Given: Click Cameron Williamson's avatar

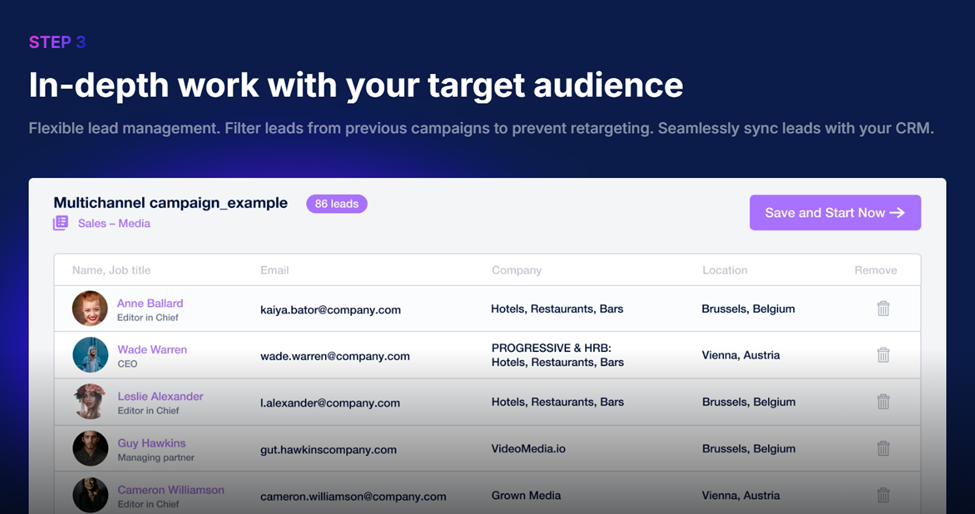Looking at the screenshot, I should coord(90,495).
